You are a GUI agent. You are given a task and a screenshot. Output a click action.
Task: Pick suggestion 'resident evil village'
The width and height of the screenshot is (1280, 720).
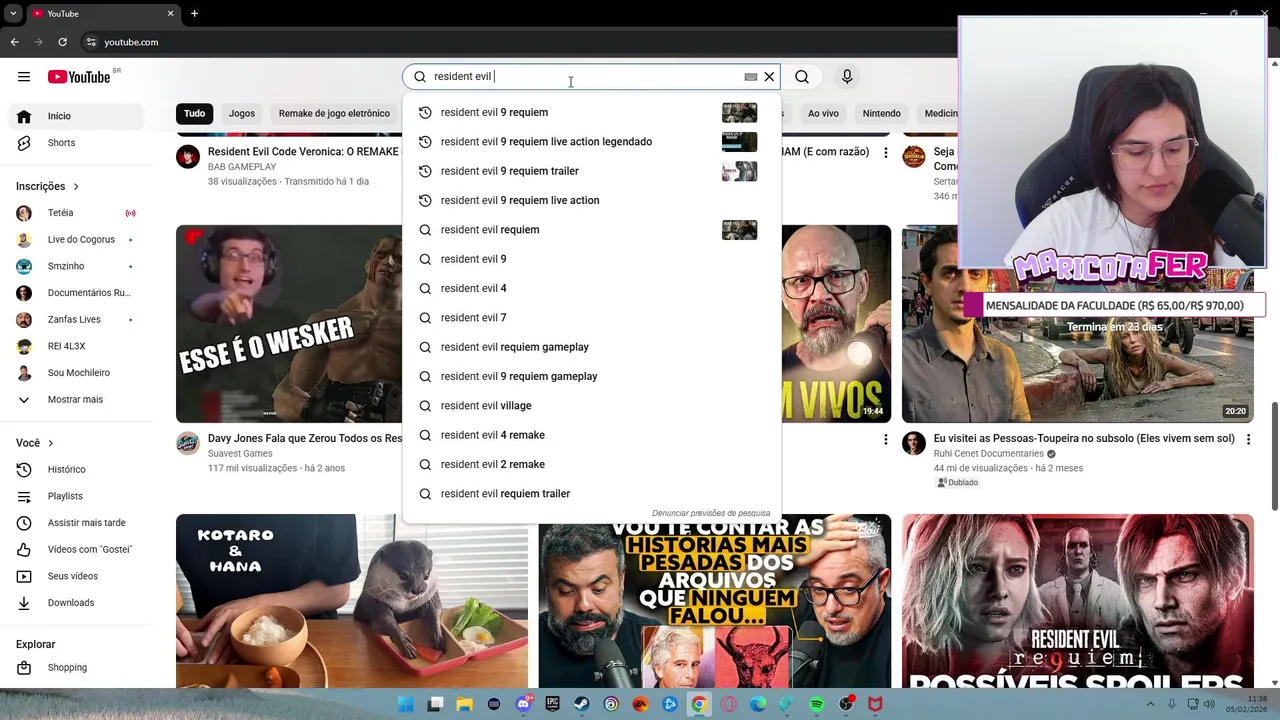click(x=591, y=406)
